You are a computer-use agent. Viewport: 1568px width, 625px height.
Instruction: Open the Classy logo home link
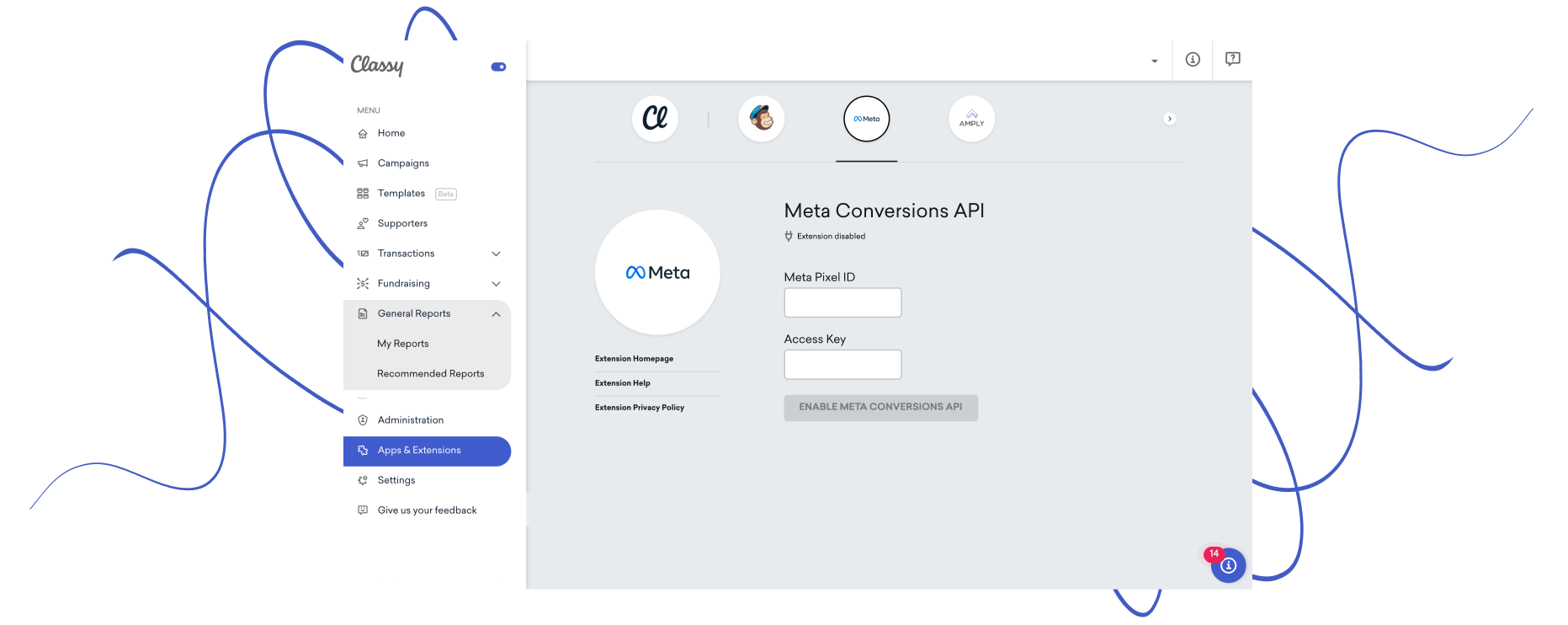pos(377,65)
